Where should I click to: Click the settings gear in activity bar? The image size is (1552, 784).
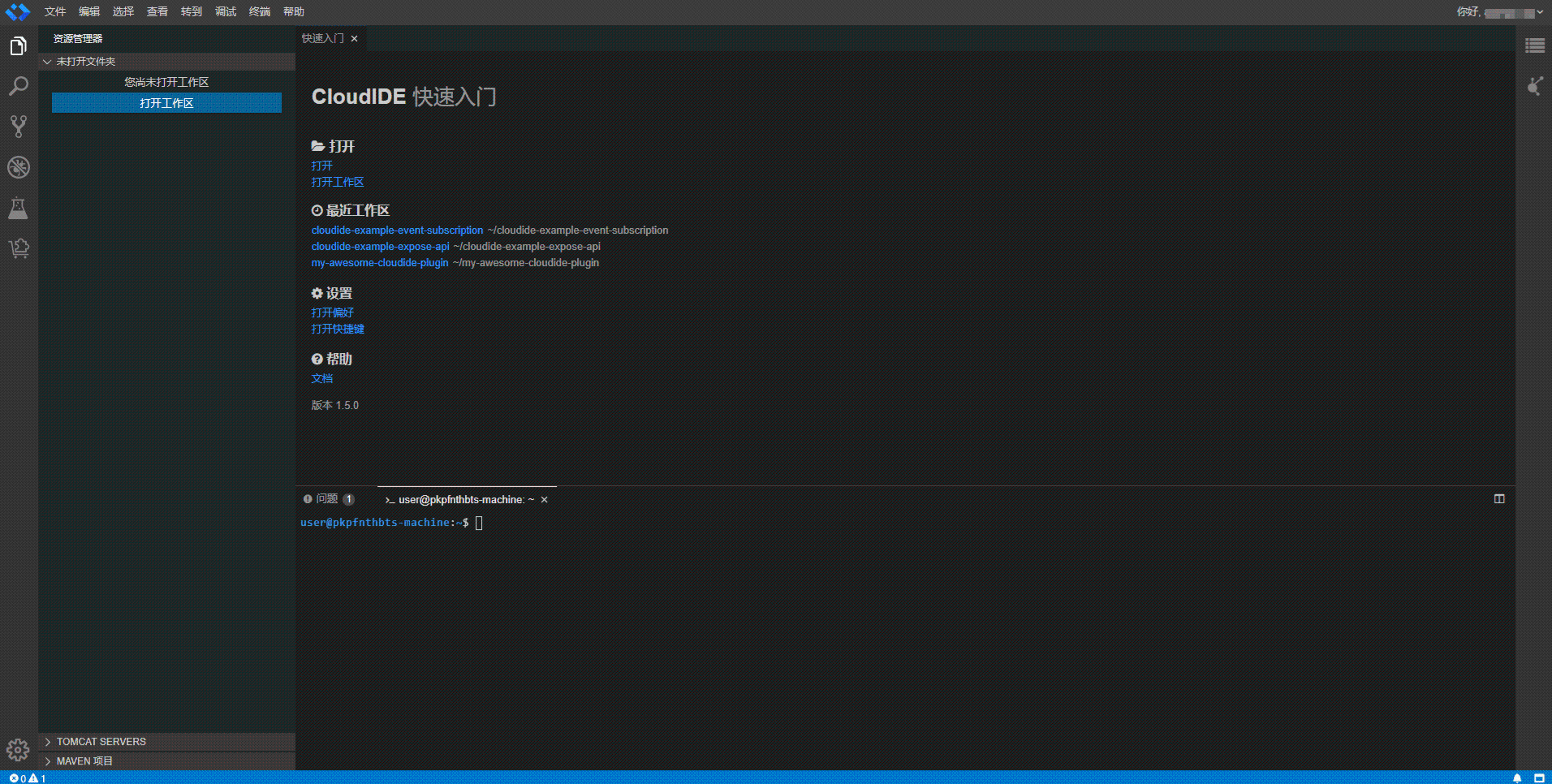pos(18,750)
